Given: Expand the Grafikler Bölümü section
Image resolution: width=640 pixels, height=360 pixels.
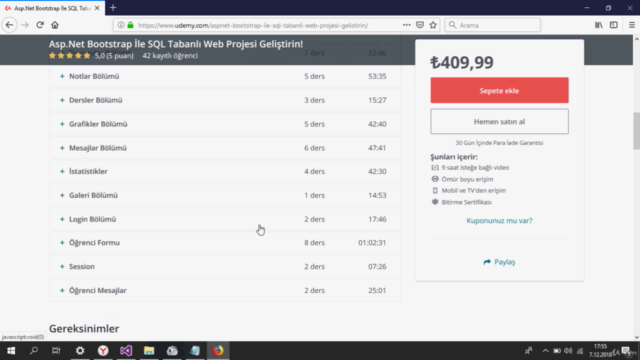Looking at the screenshot, I should tap(224, 124).
